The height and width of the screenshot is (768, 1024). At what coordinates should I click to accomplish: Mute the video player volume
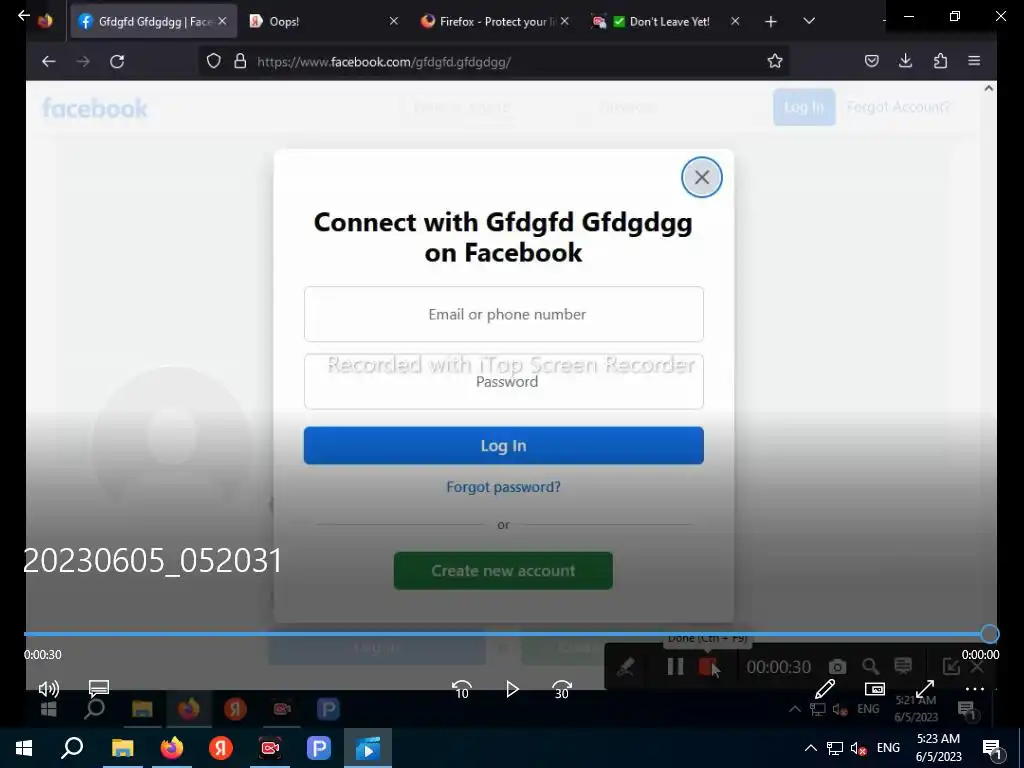pos(48,689)
